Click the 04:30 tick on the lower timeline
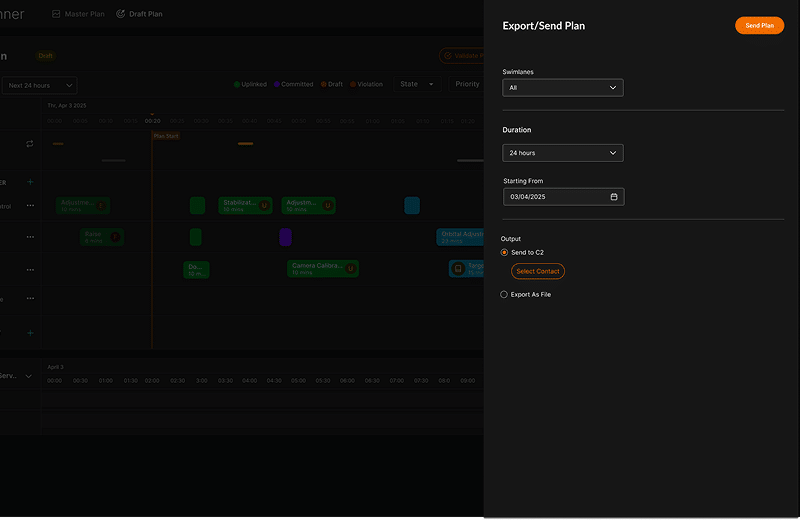Viewport: 800px width, 520px height. click(274, 381)
